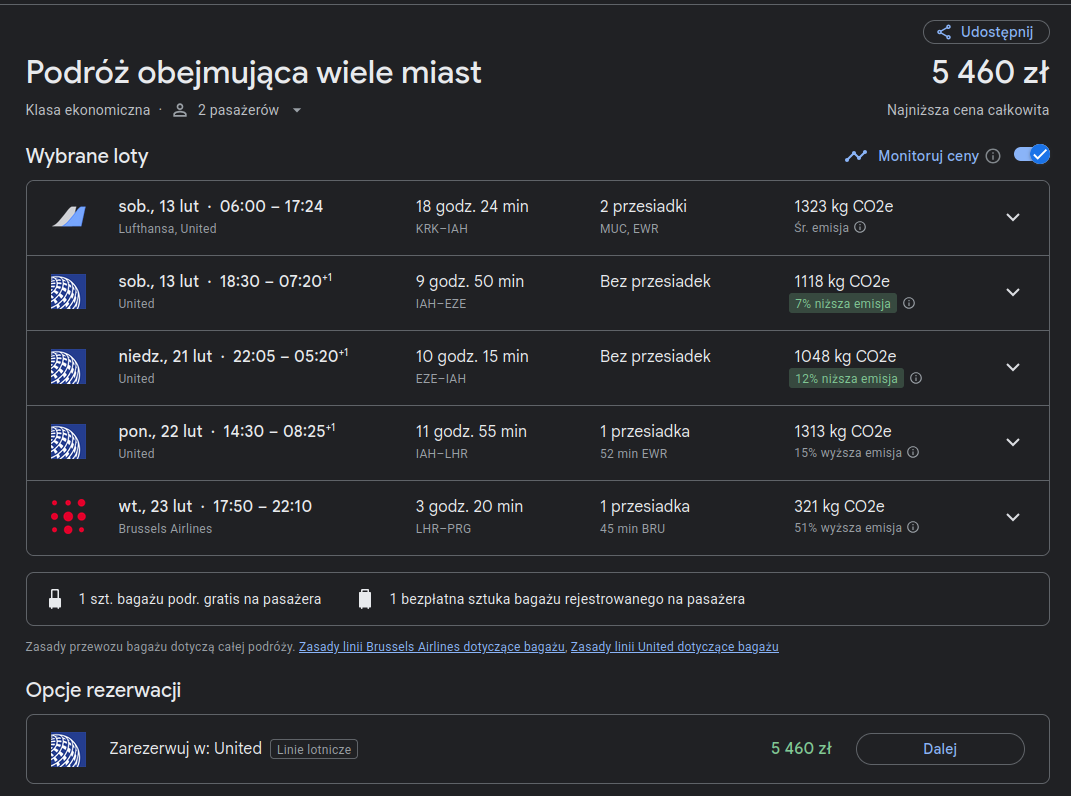This screenshot has width=1071, height=796.
Task: Disable the Monitoruj ceny price tracking switch
Action: pos(1031,154)
